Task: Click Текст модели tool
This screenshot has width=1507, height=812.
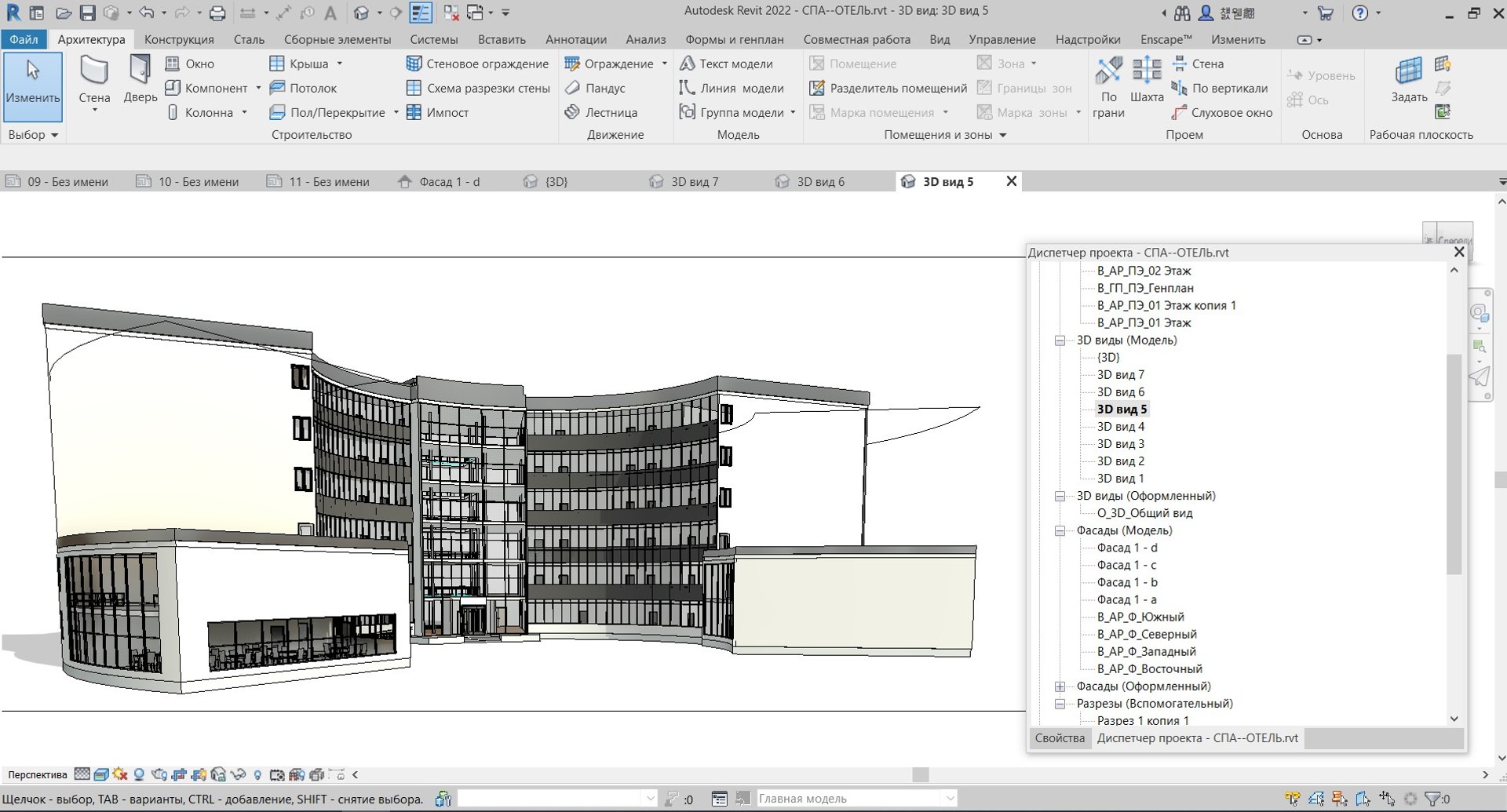Action: [726, 64]
